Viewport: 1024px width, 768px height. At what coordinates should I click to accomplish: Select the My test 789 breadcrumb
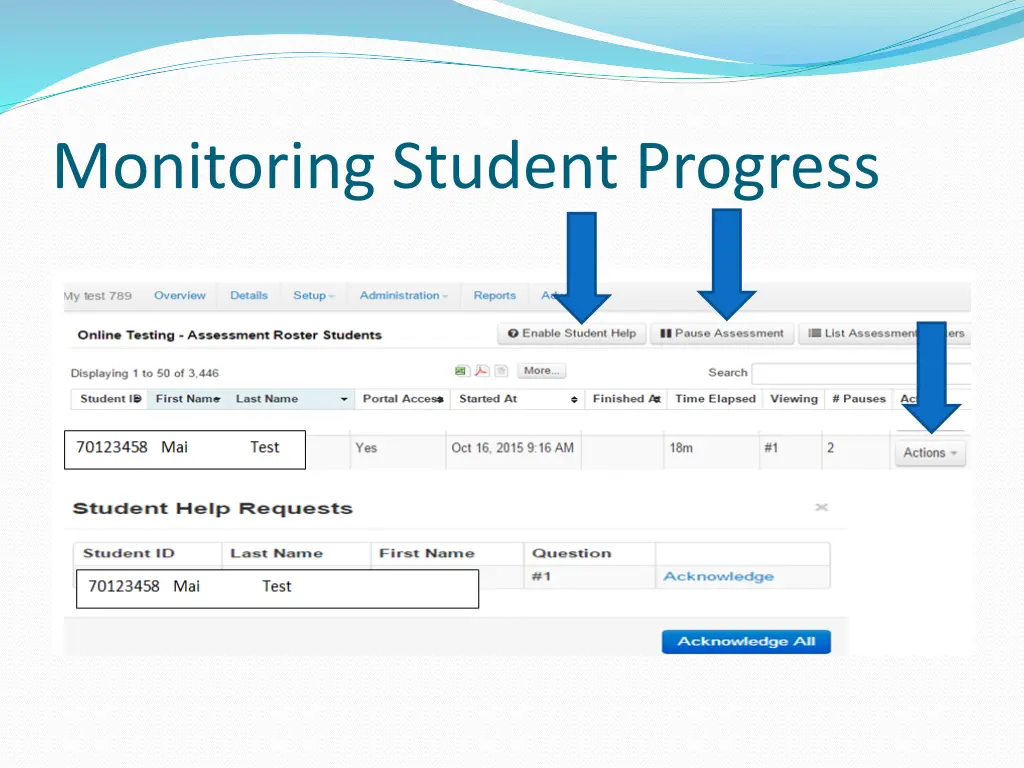[x=98, y=296]
